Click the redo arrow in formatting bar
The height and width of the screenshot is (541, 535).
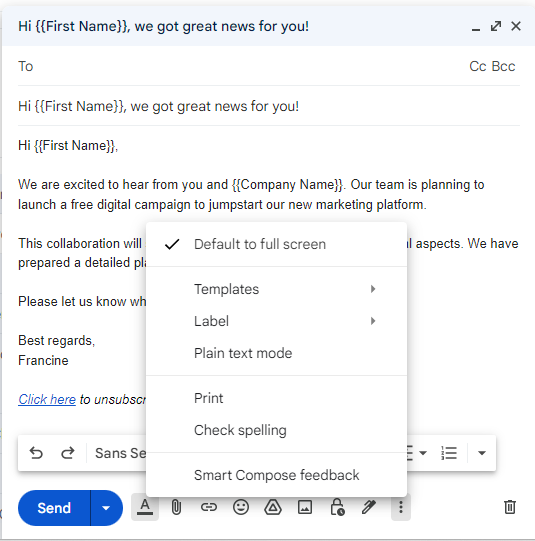coord(68,453)
